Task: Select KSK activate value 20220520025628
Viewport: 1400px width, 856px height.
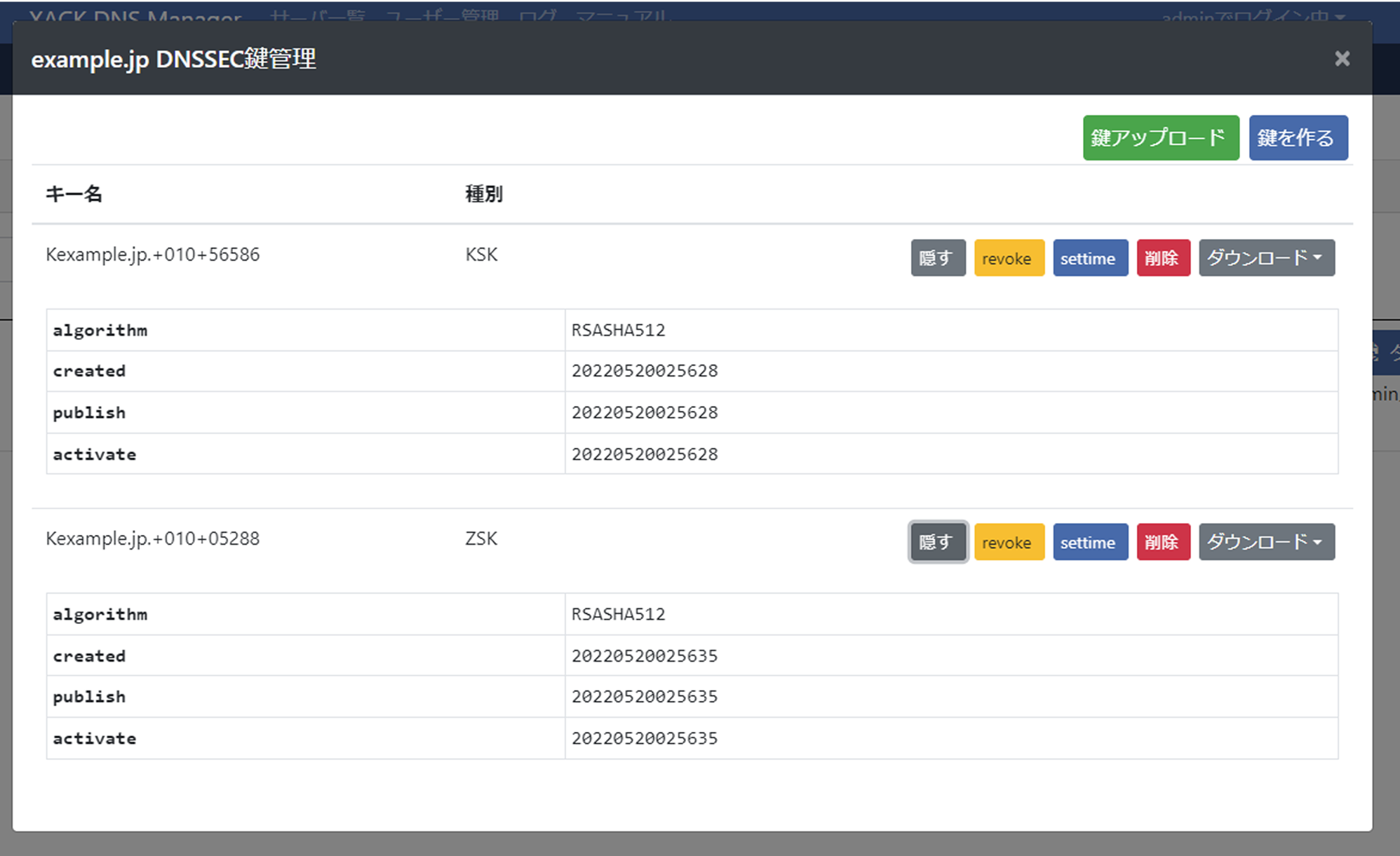Action: 645,454
